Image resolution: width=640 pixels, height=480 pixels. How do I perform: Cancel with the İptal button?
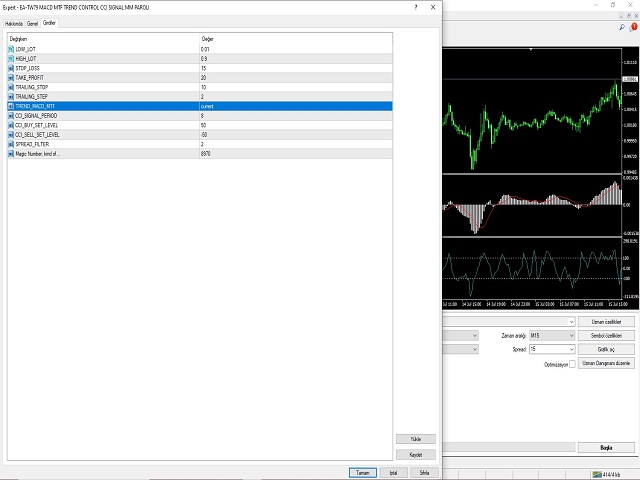tap(393, 473)
